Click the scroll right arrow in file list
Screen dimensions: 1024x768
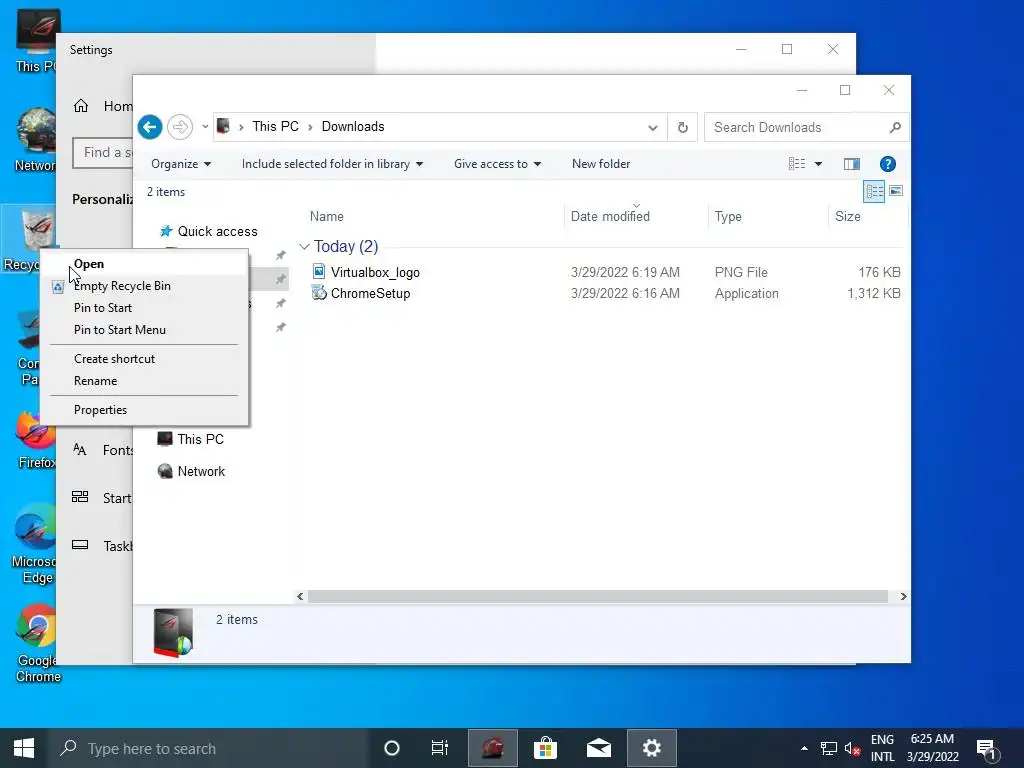903,596
